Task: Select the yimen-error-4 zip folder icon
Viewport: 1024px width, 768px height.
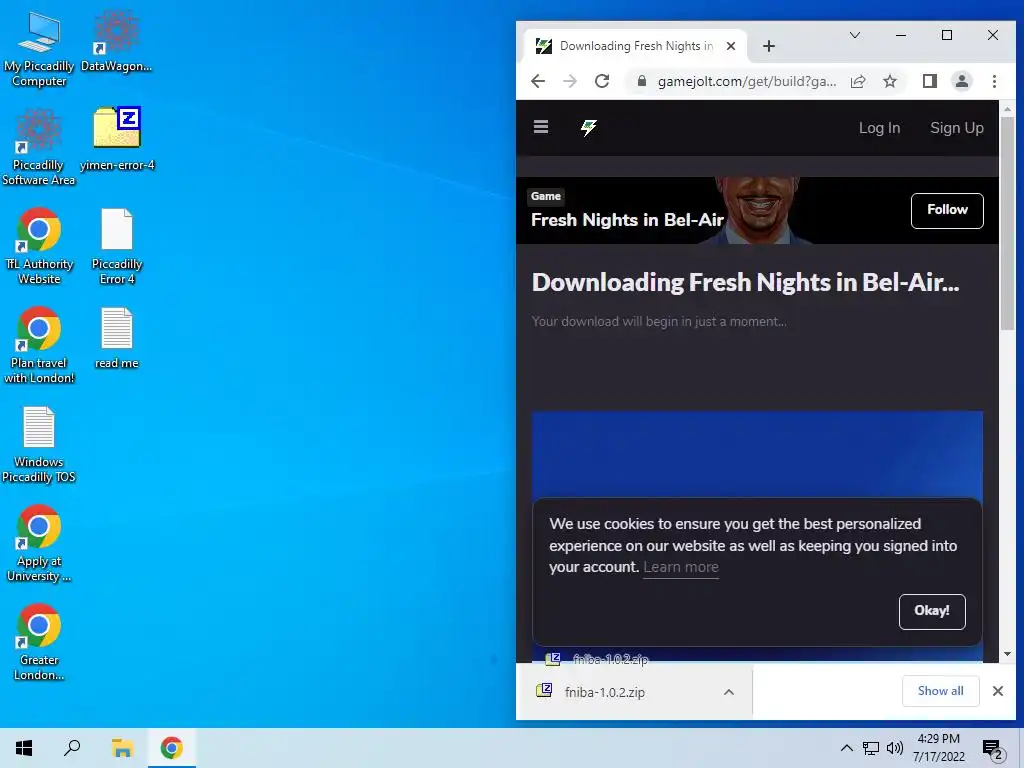Action: click(117, 139)
